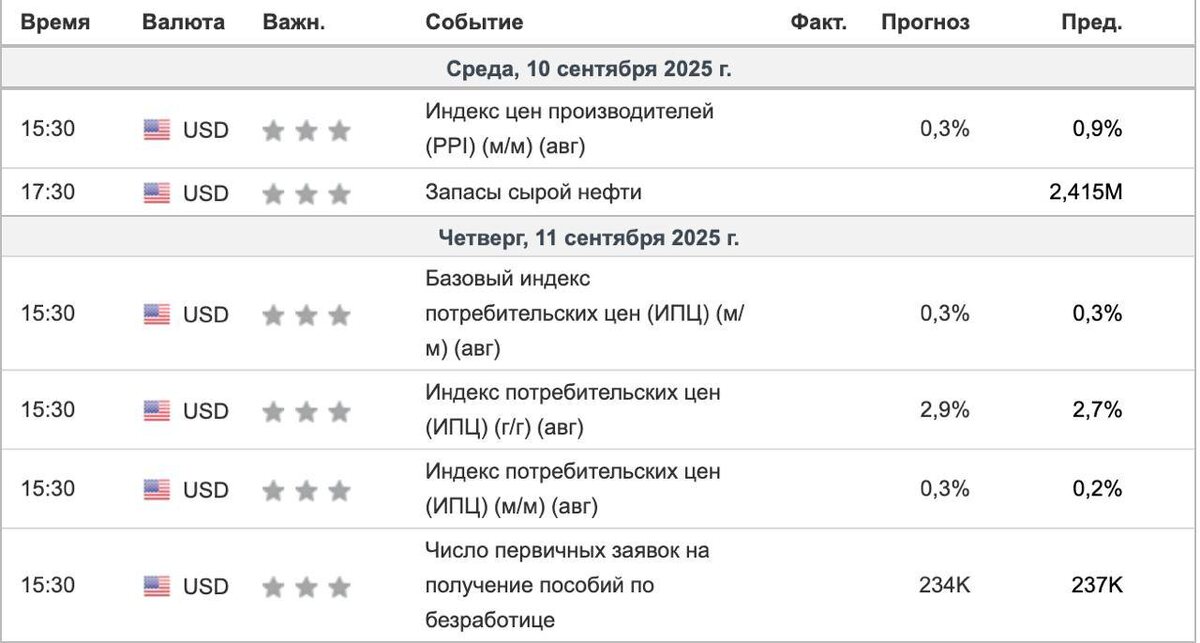Click the importance stars for the CPI (г/г) event
Screen dimensions: 1200x643
(306, 411)
